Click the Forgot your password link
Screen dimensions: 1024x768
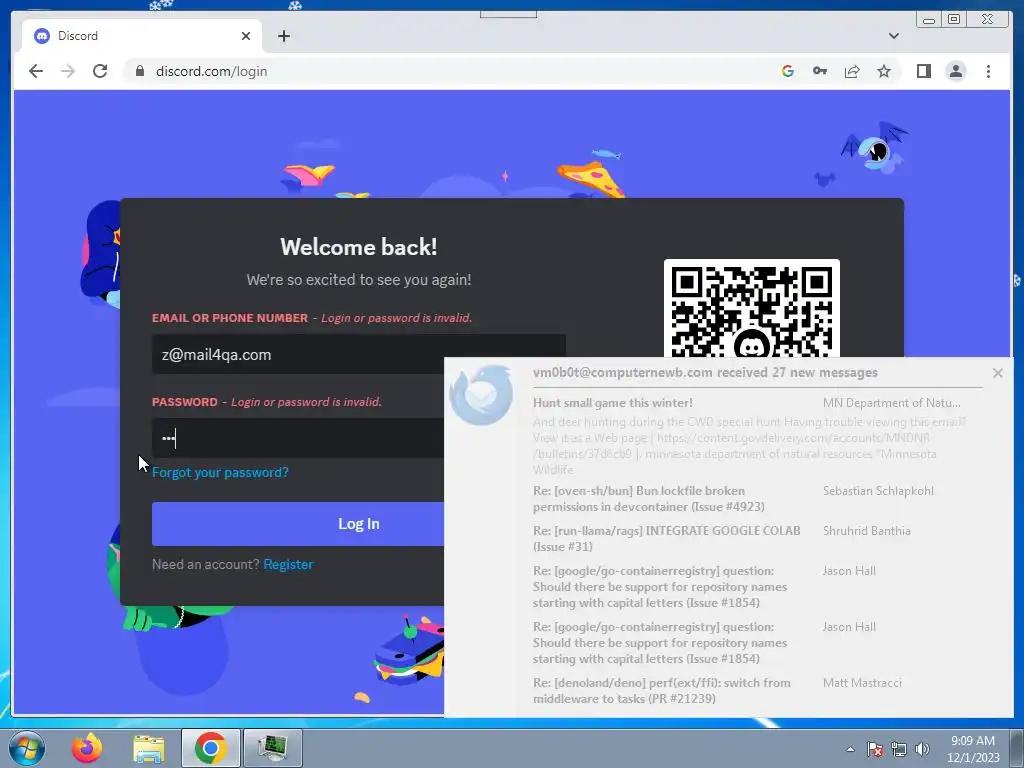(x=220, y=472)
